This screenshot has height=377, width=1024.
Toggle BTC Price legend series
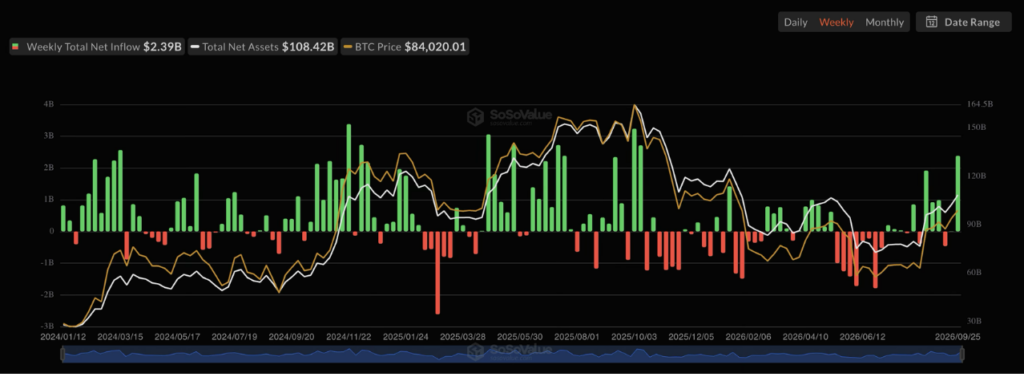click(x=405, y=47)
